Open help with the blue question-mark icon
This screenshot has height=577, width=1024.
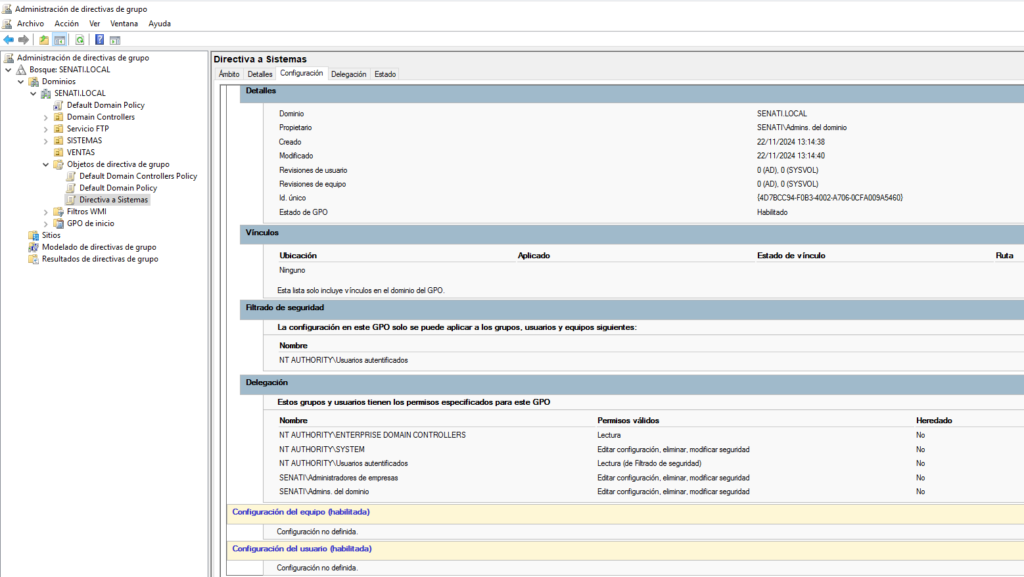click(99, 40)
